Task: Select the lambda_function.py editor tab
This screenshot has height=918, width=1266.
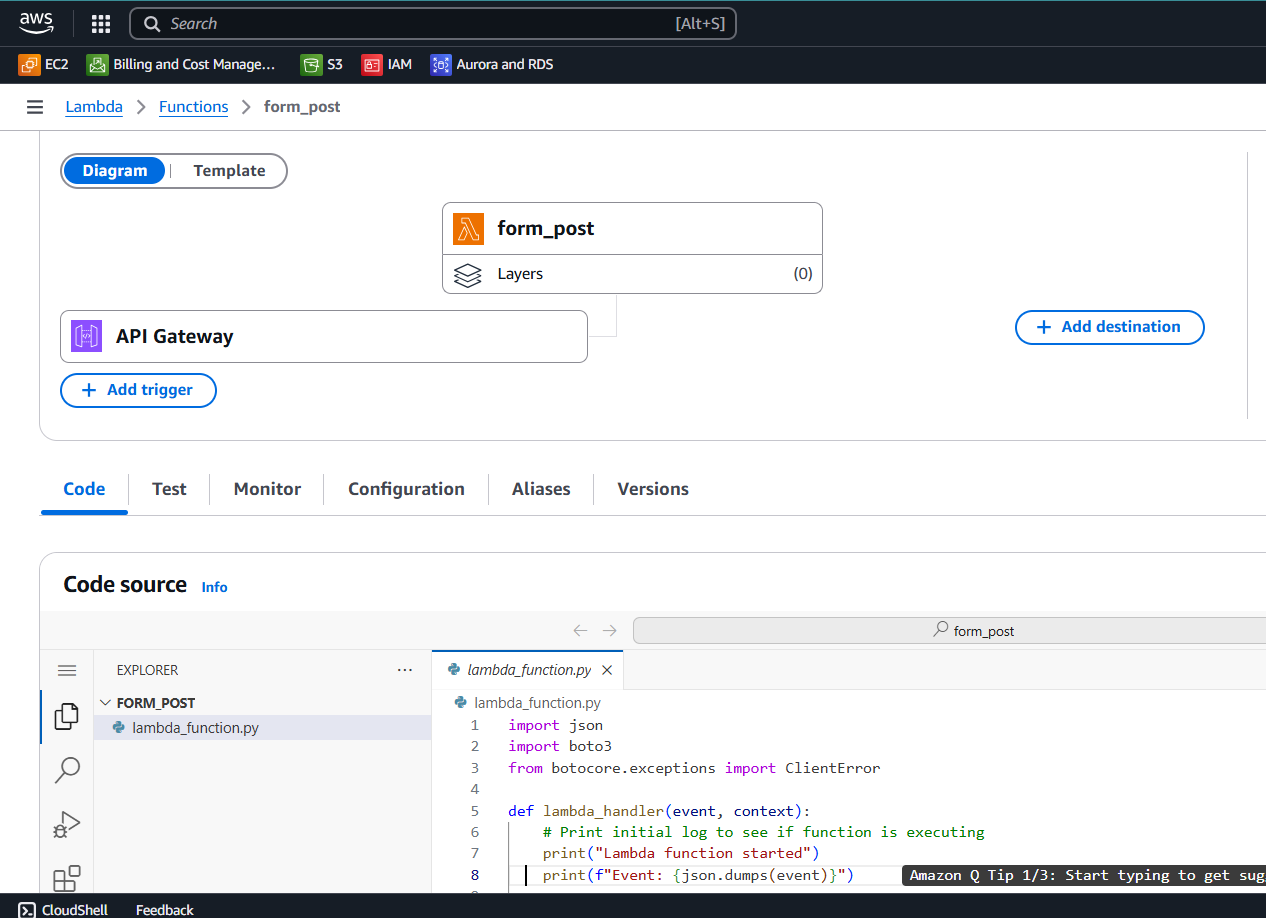Action: click(528, 670)
